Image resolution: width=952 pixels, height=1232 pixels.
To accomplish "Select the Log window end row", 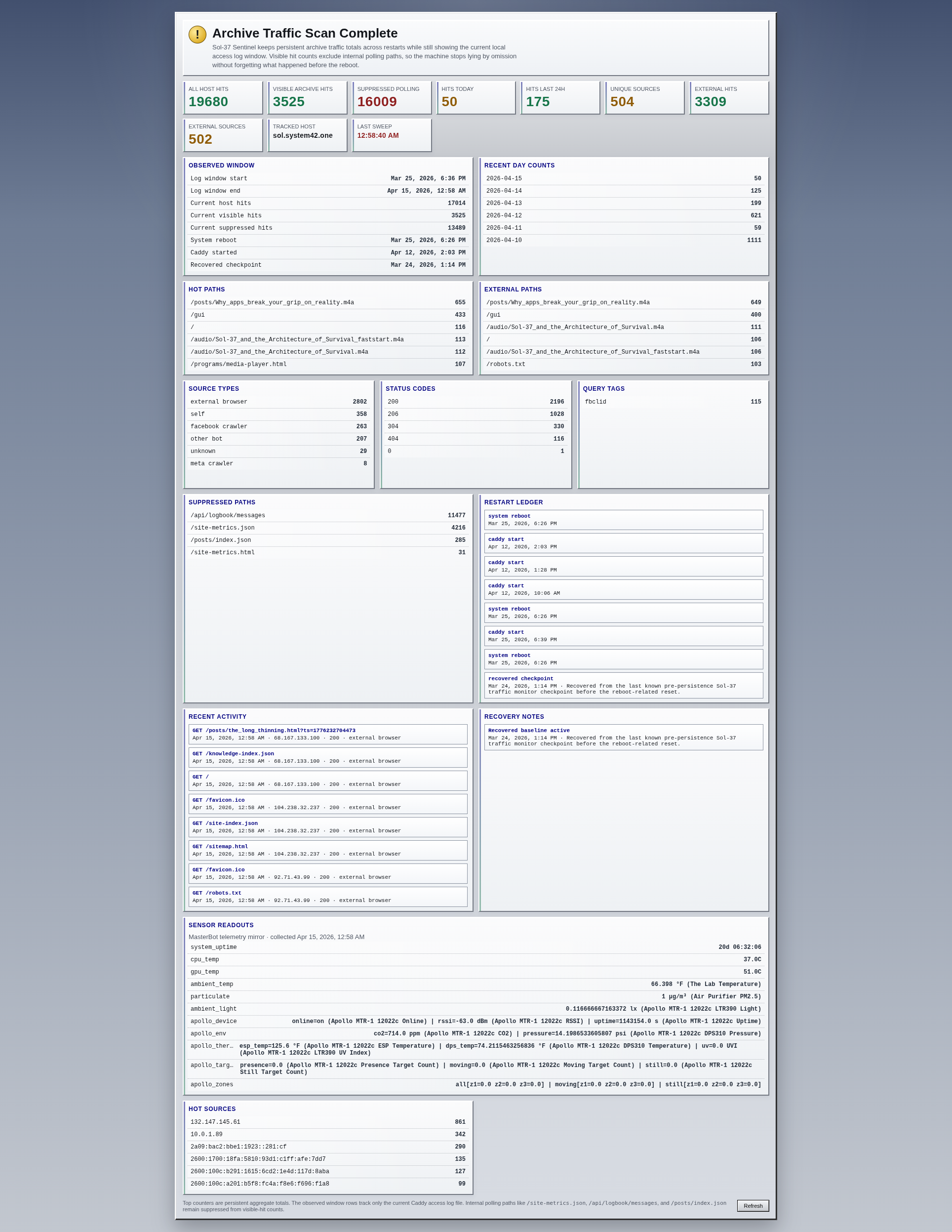I will coord(328,191).
